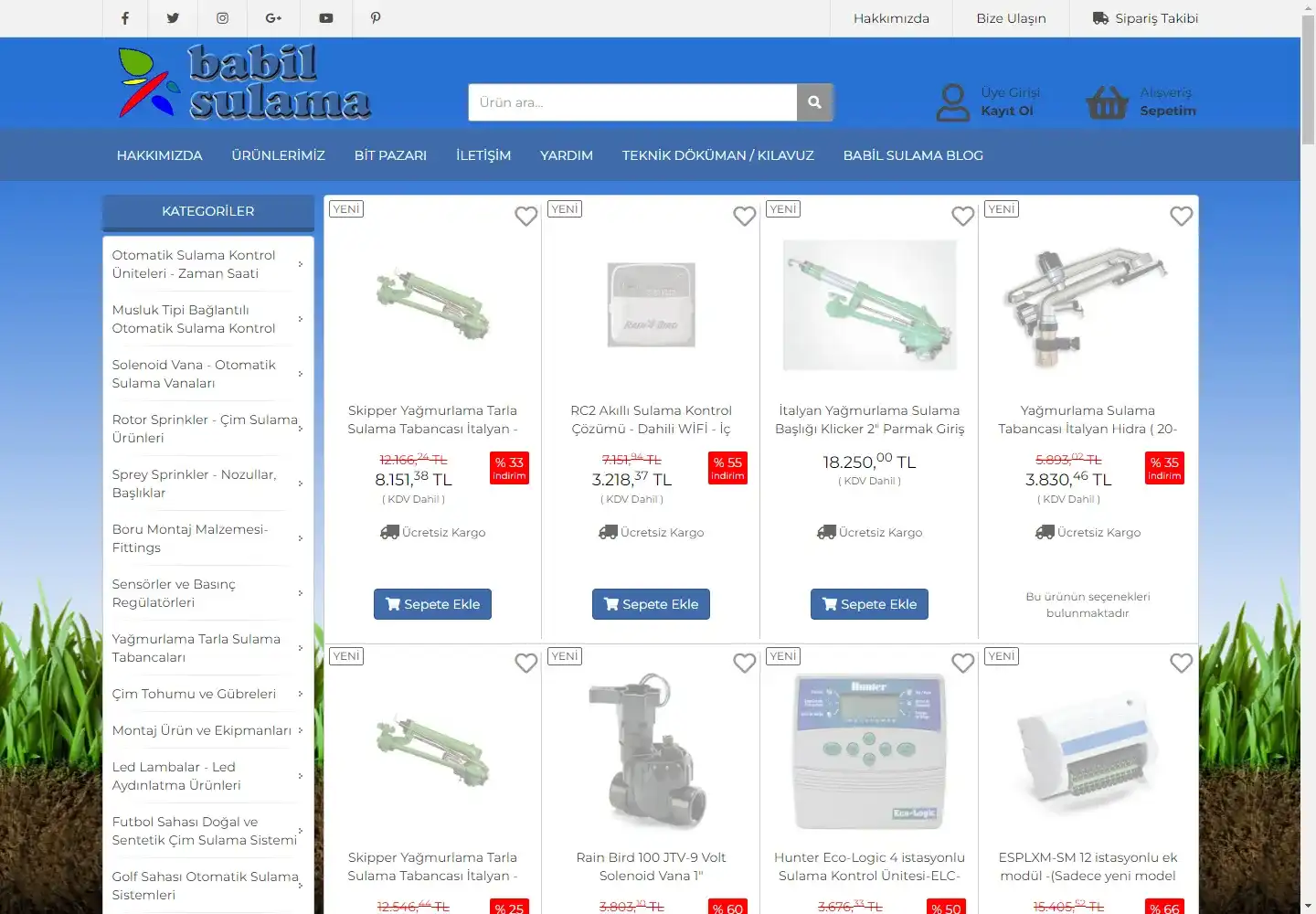Favorite the Hunter Eco-Logic controller
Screen dimensions: 1316x914
click(x=962, y=664)
